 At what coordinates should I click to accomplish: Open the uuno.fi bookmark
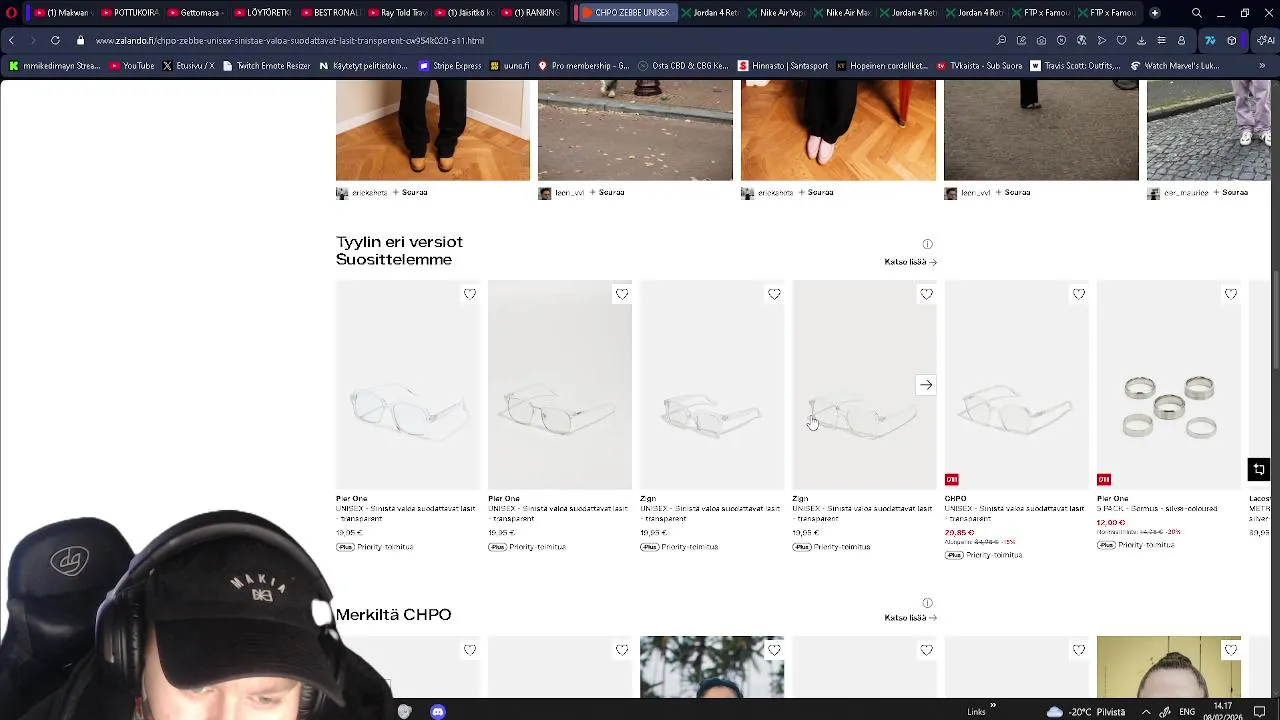pyautogui.click(x=509, y=66)
